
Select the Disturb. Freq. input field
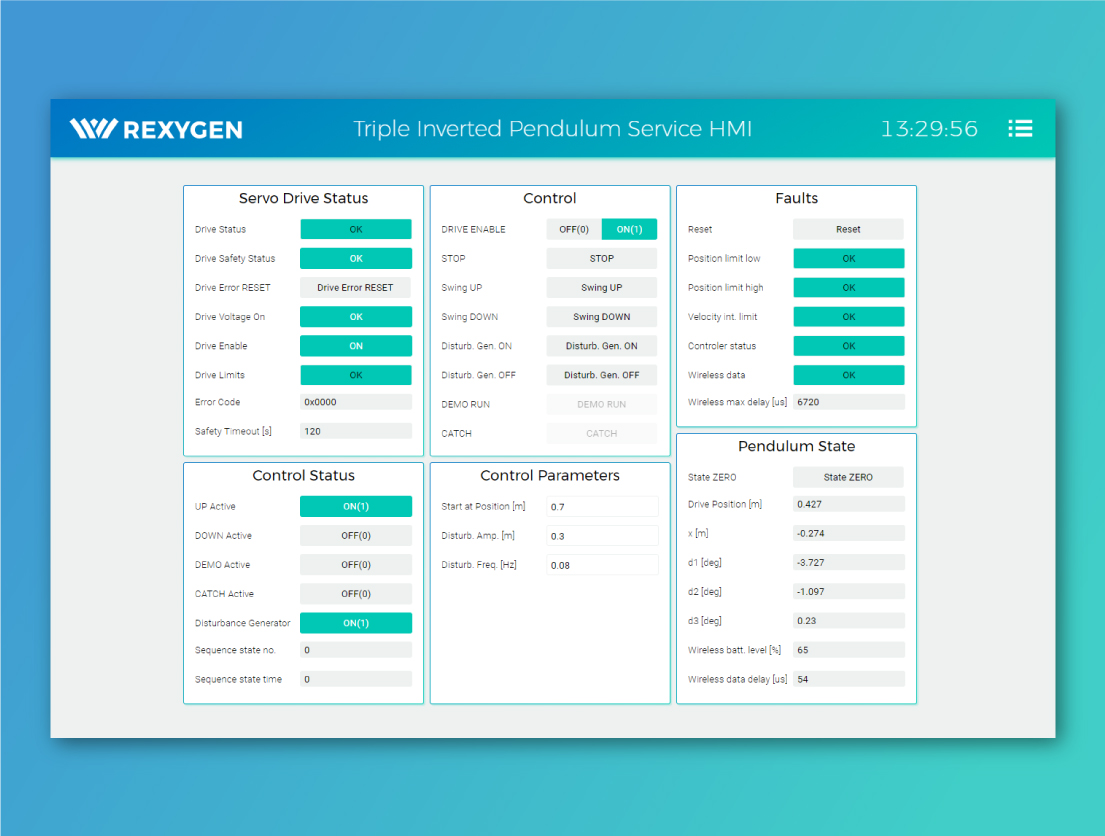pos(602,565)
